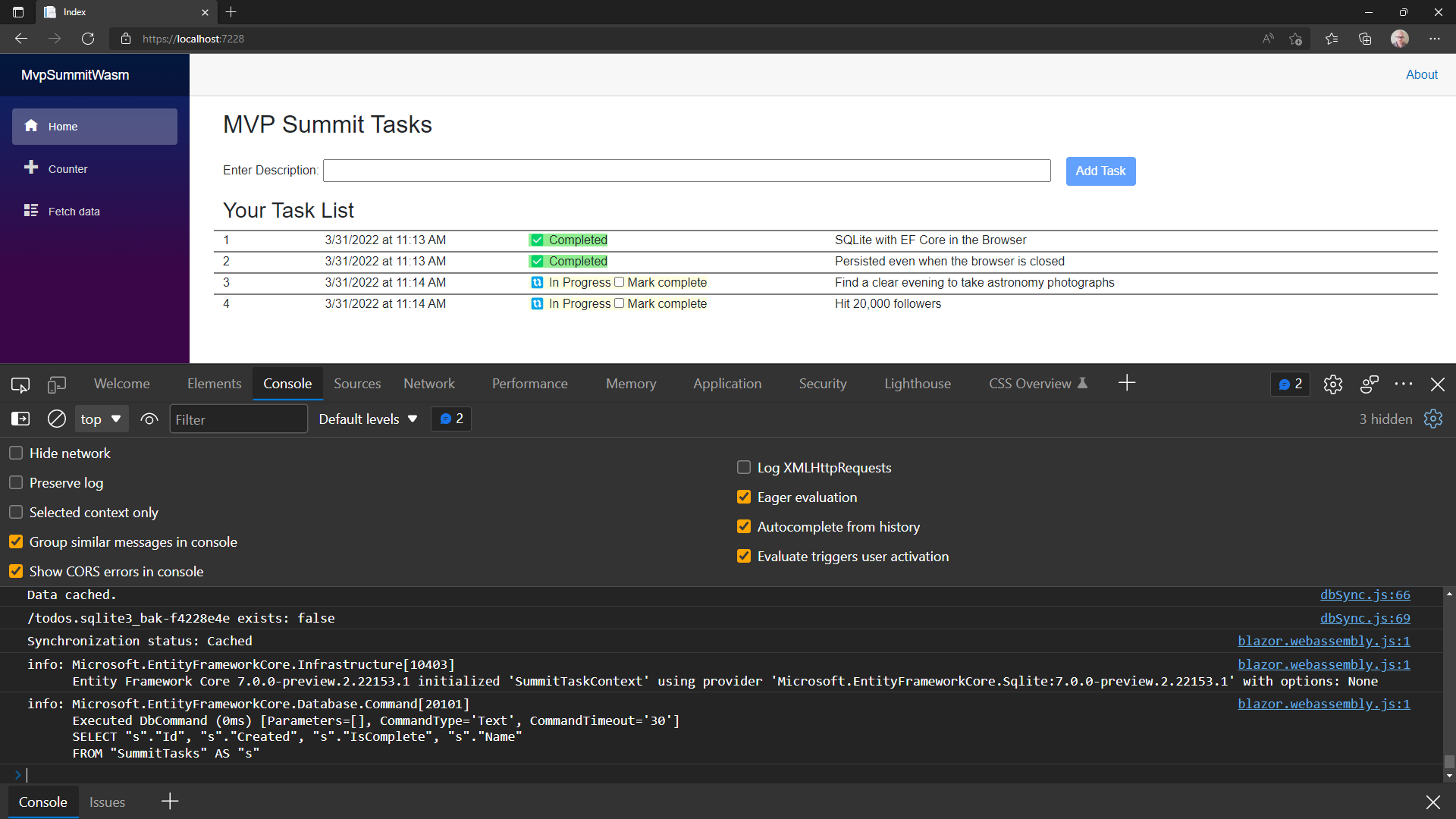Clear the console using the clear icon

pos(56,419)
